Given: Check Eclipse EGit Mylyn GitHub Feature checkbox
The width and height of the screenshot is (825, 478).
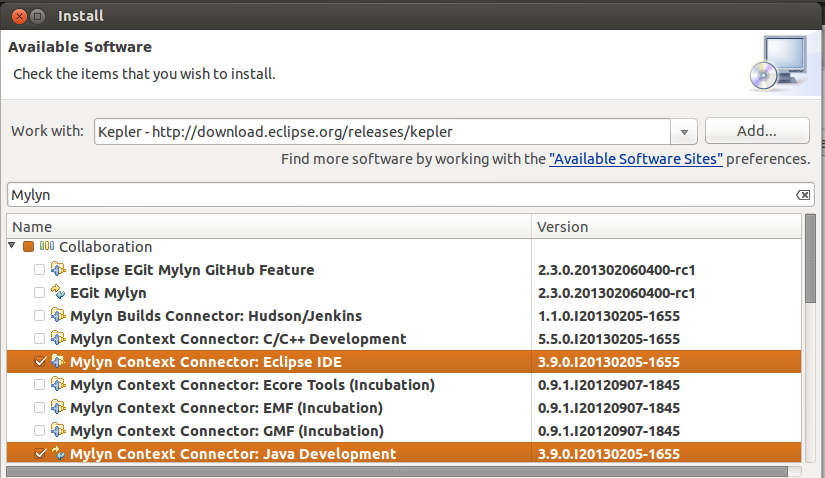Looking at the screenshot, I should point(39,270).
